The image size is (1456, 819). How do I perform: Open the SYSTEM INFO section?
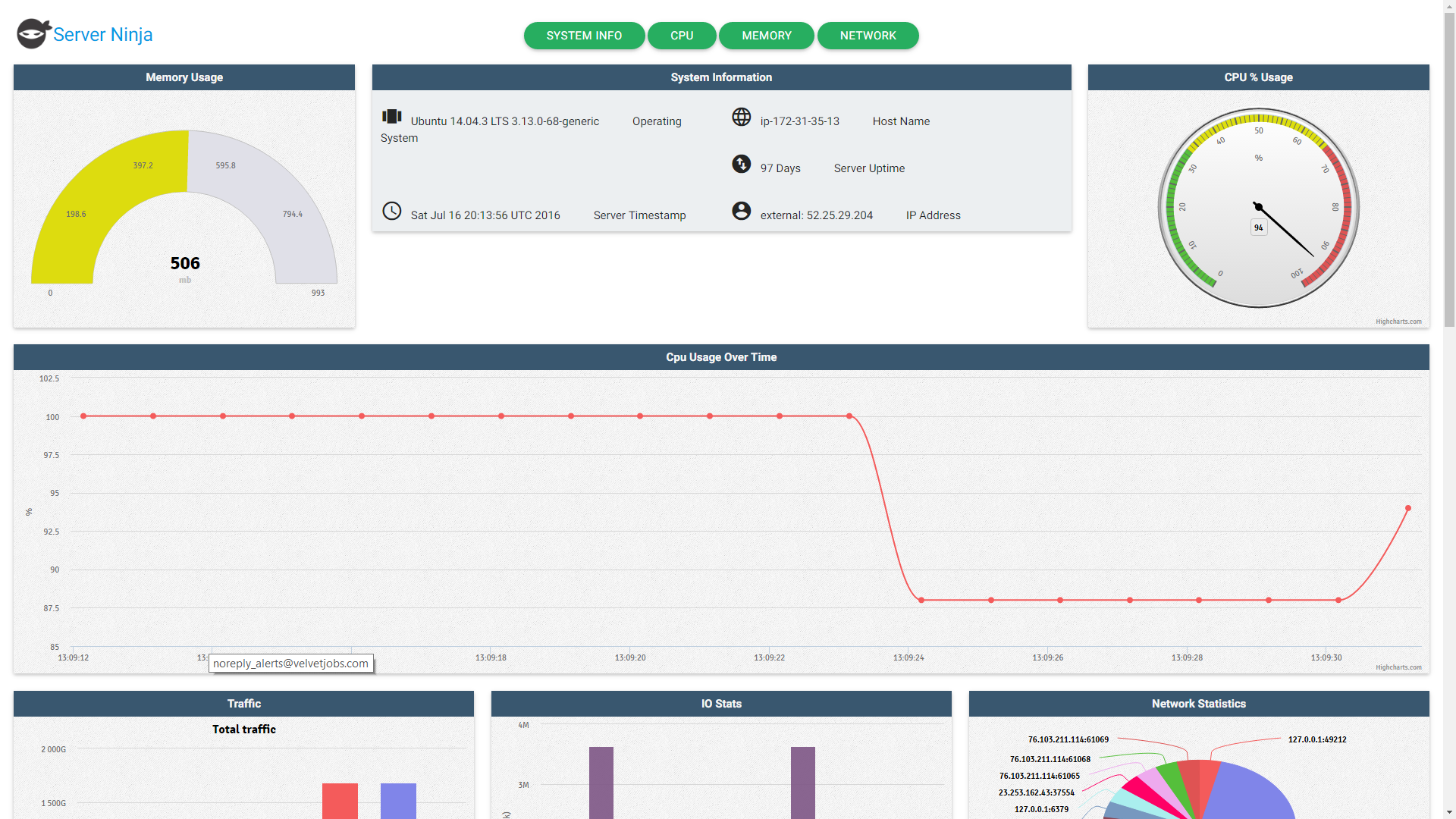tap(584, 36)
